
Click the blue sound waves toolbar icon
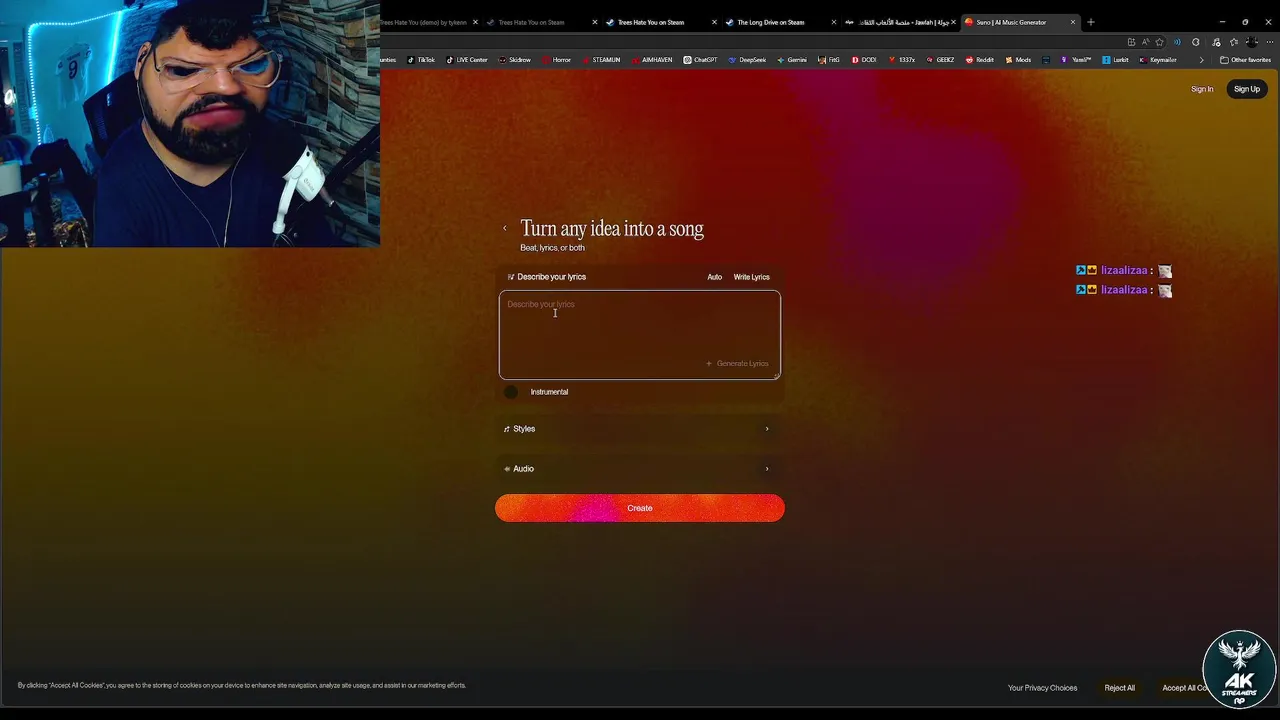(x=1177, y=42)
